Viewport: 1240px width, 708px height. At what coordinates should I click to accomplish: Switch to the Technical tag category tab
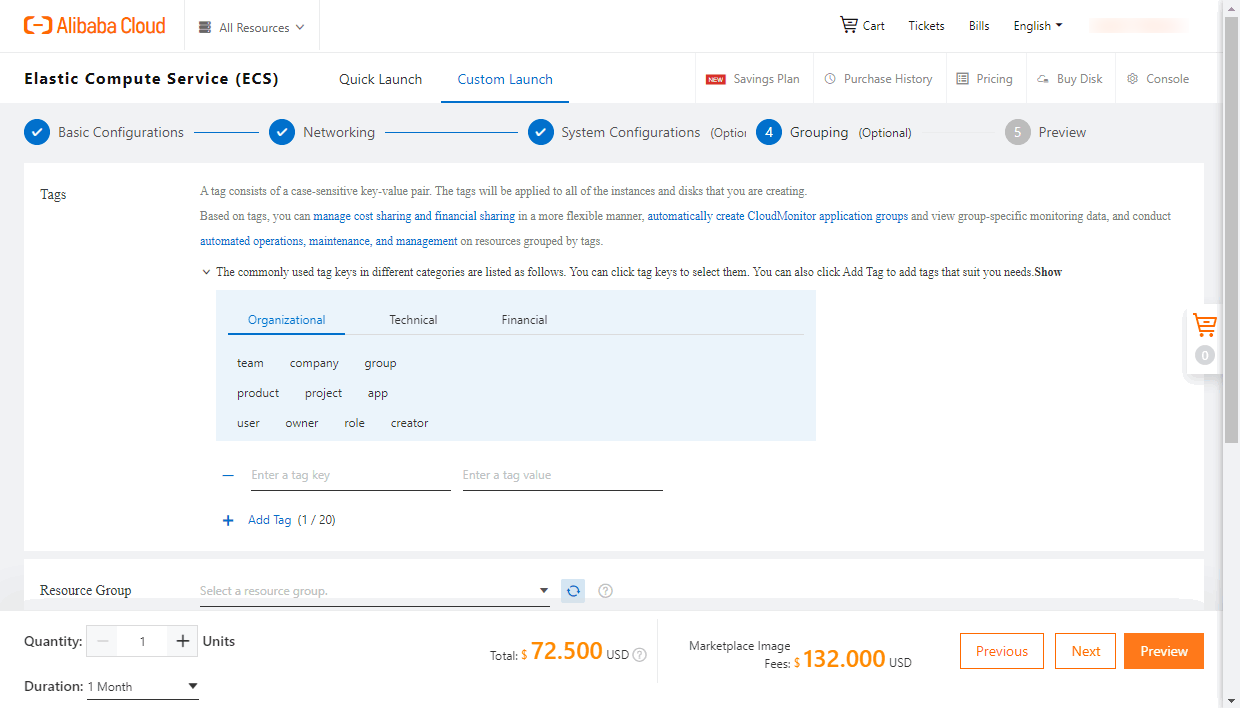coord(413,319)
